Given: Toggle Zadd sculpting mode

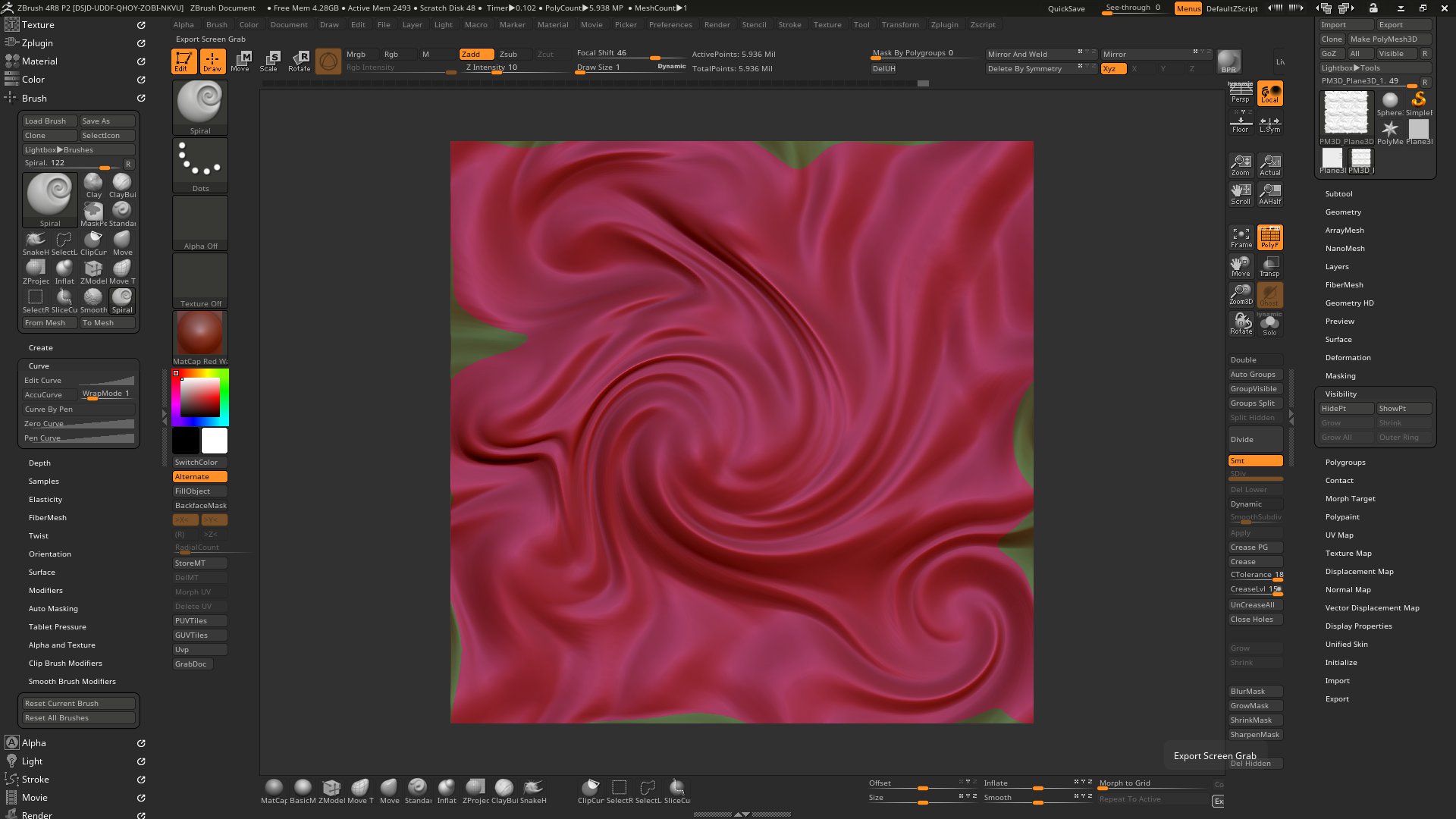Looking at the screenshot, I should (x=475, y=54).
